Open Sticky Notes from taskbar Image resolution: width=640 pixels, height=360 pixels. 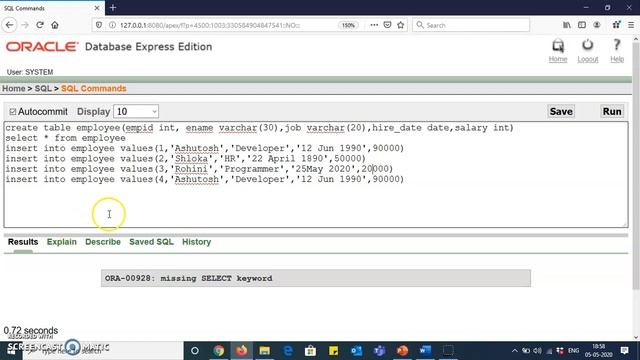point(333,350)
